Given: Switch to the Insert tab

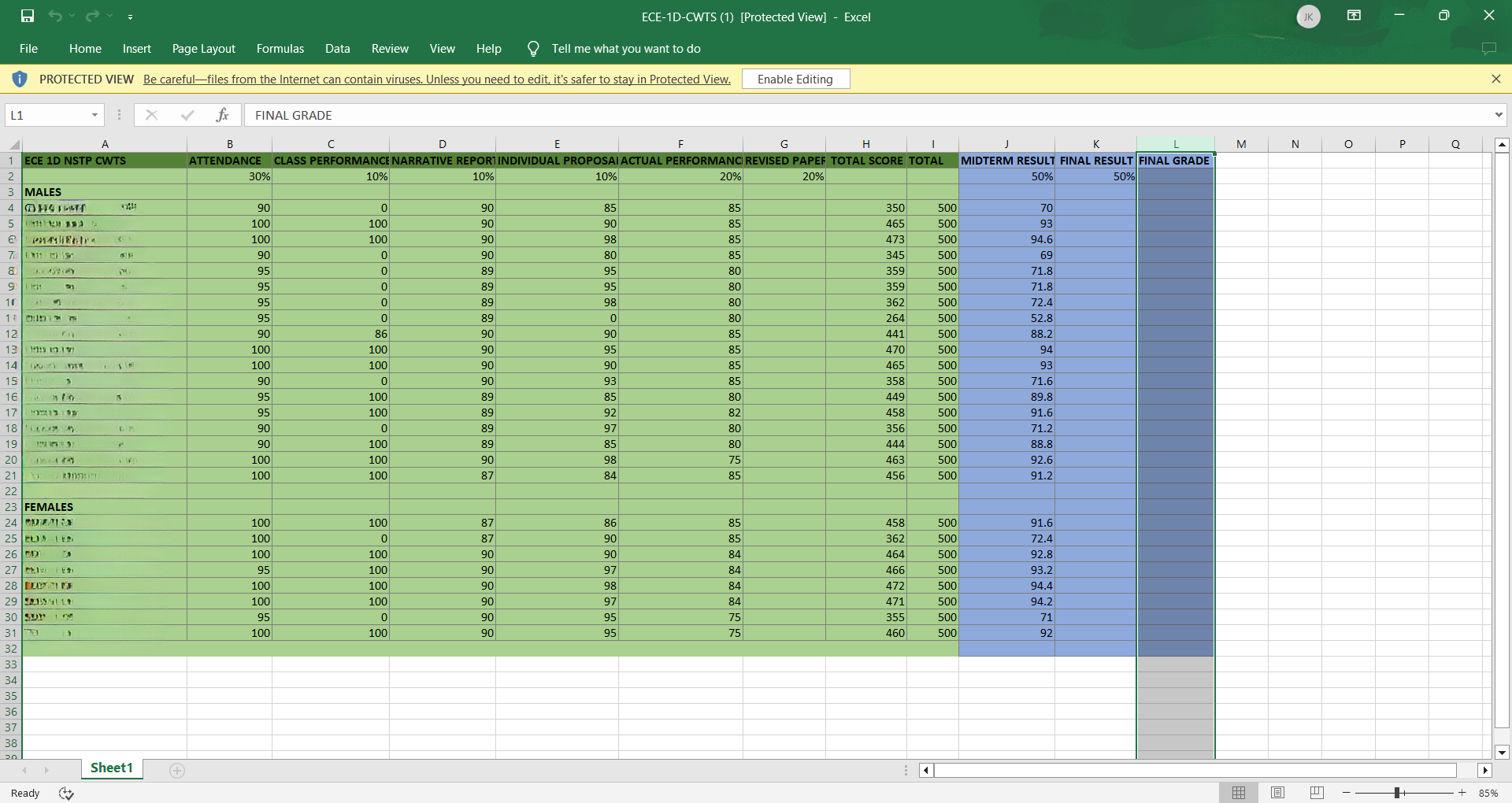Looking at the screenshot, I should coord(137,49).
